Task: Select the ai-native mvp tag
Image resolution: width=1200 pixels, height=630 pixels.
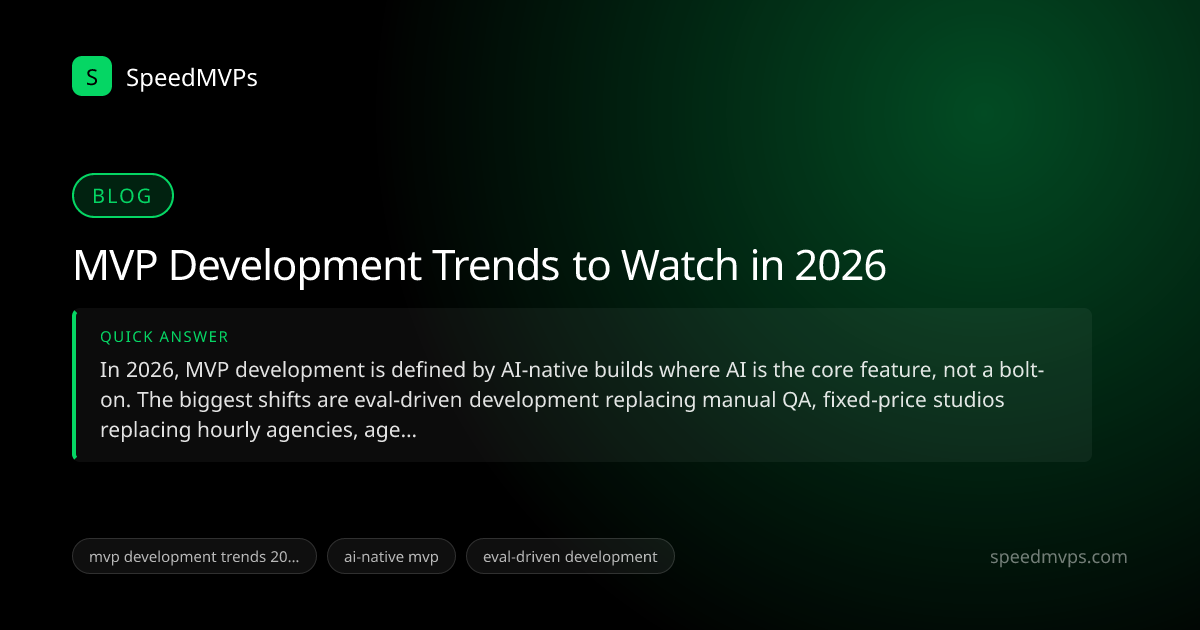Action: click(x=391, y=556)
